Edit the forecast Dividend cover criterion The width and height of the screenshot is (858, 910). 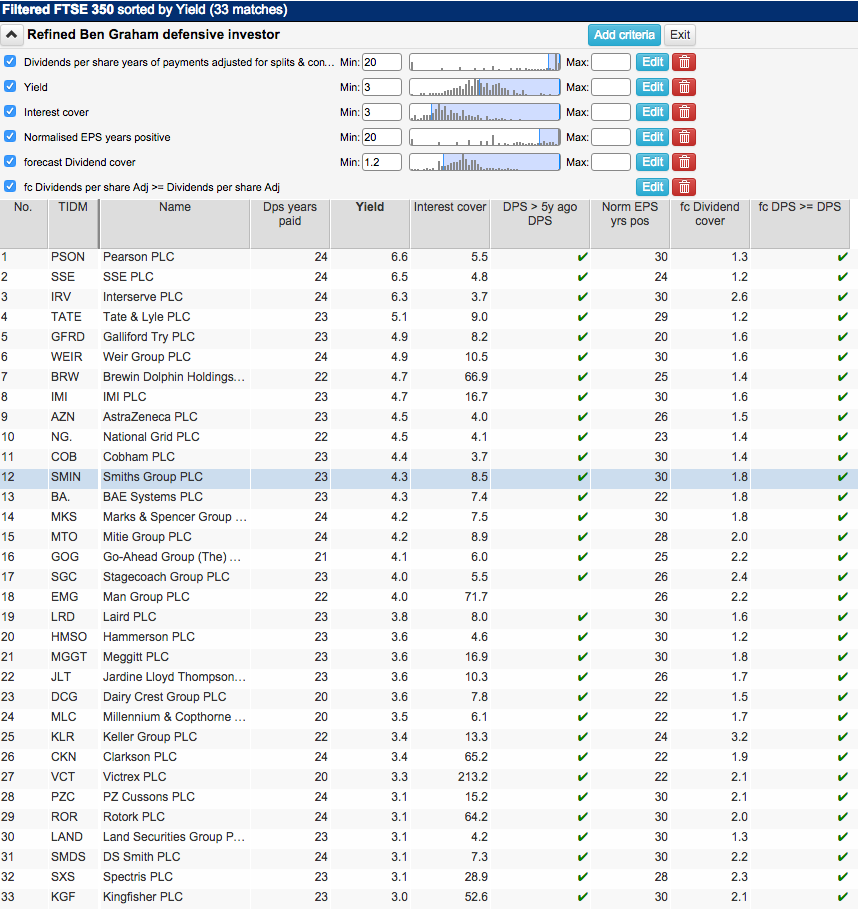(x=652, y=162)
